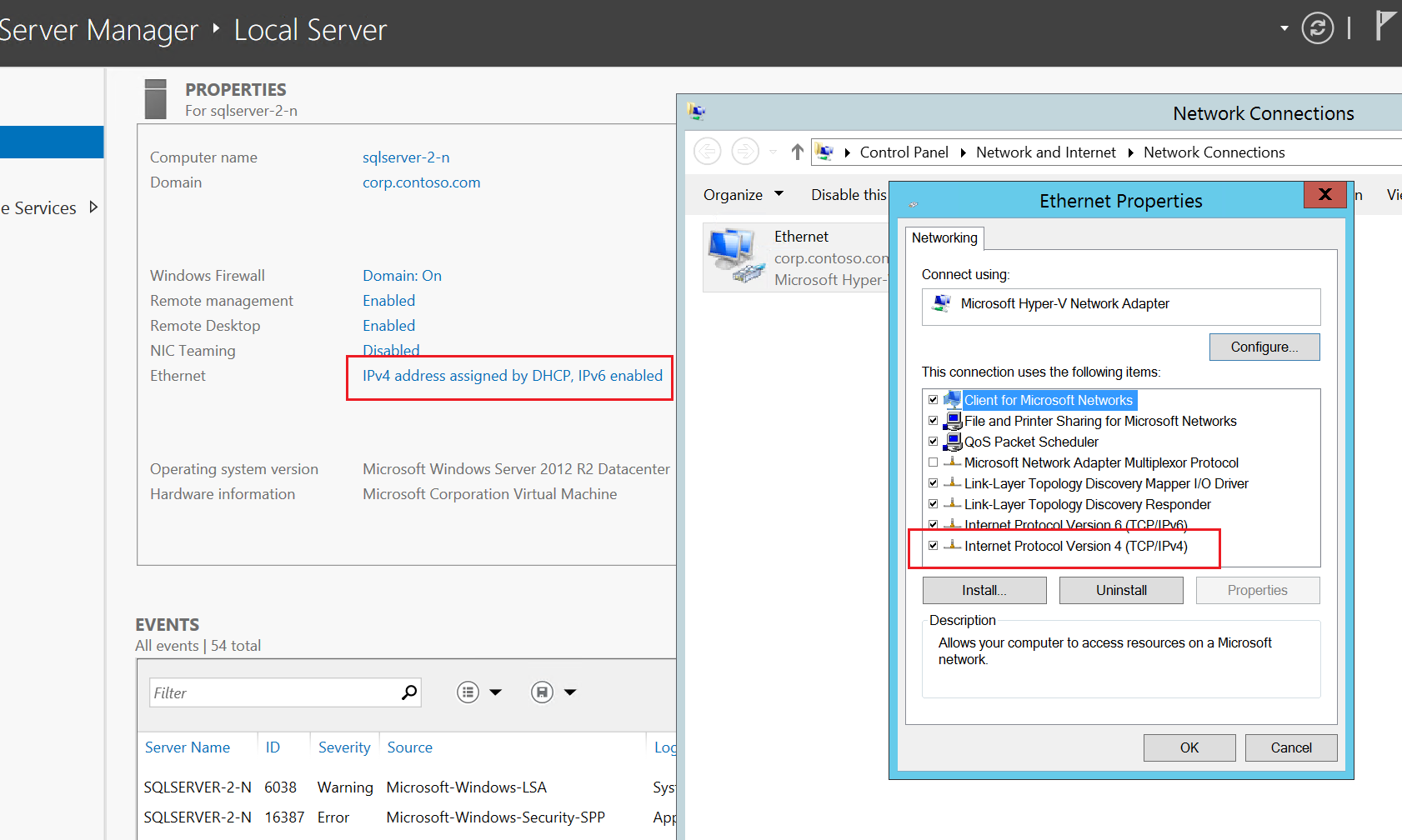Click the search magnifier in Filter box
Image resolution: width=1402 pixels, height=840 pixels.
pos(408,692)
